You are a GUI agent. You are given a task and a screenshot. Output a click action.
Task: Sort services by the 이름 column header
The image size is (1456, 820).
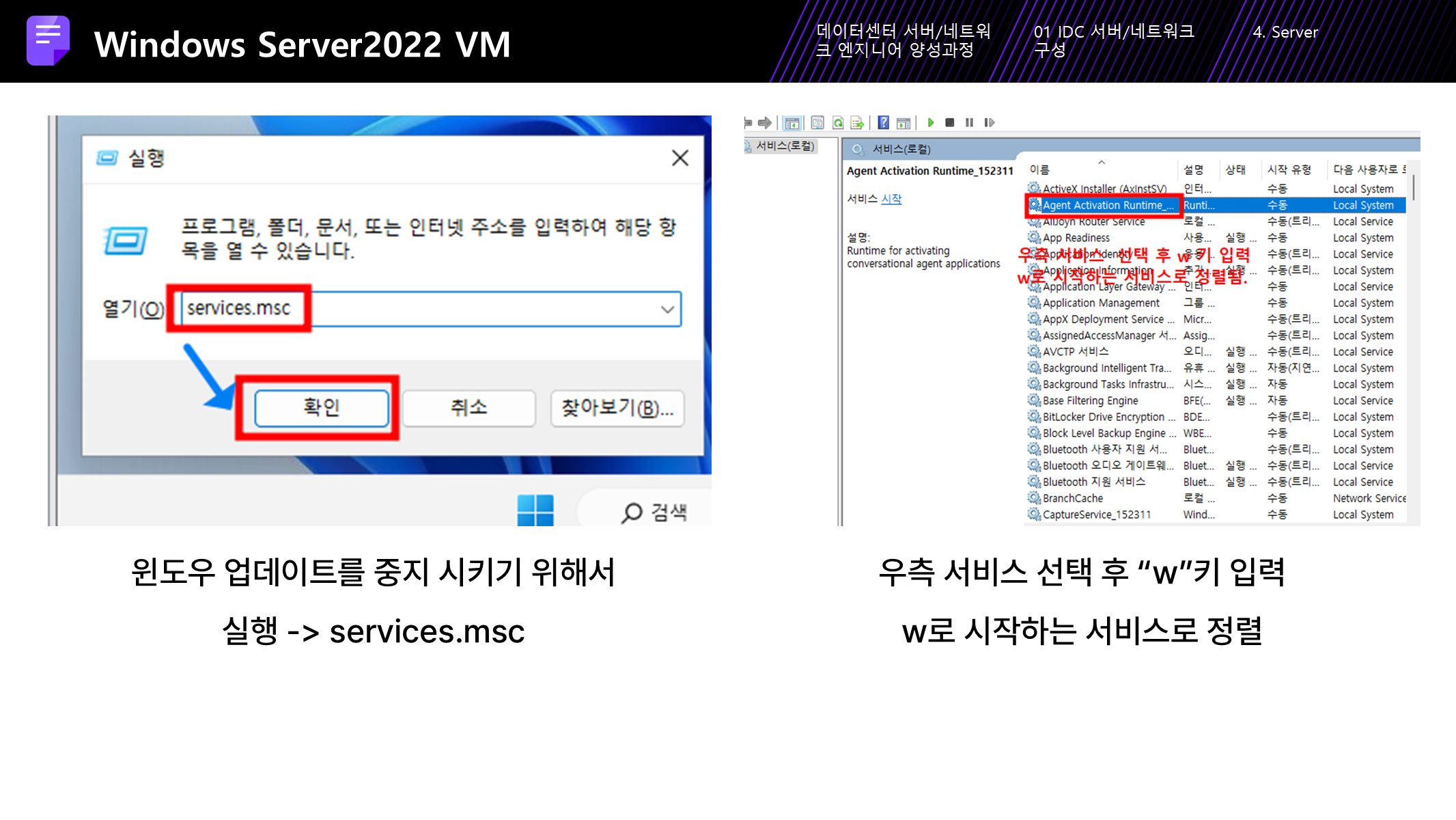pyautogui.click(x=1039, y=169)
